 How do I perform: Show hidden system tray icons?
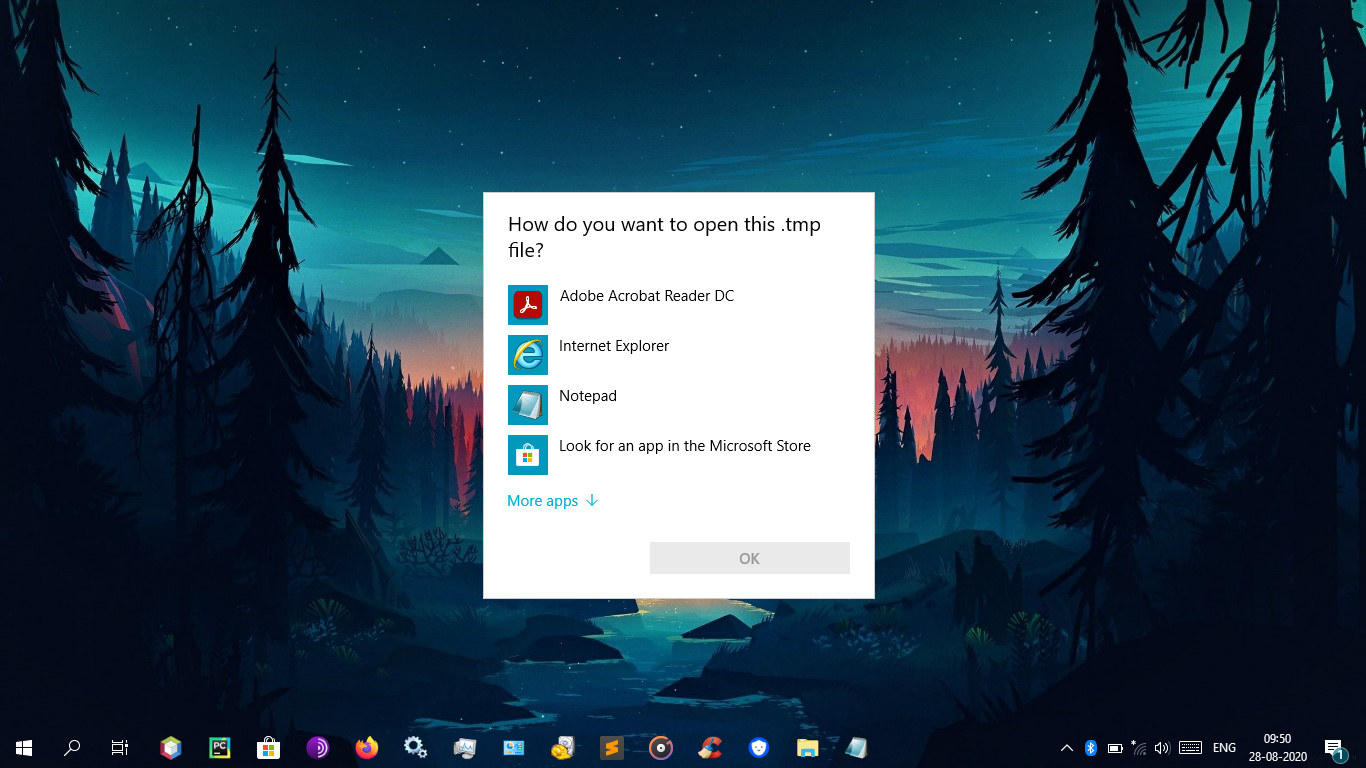click(1067, 747)
